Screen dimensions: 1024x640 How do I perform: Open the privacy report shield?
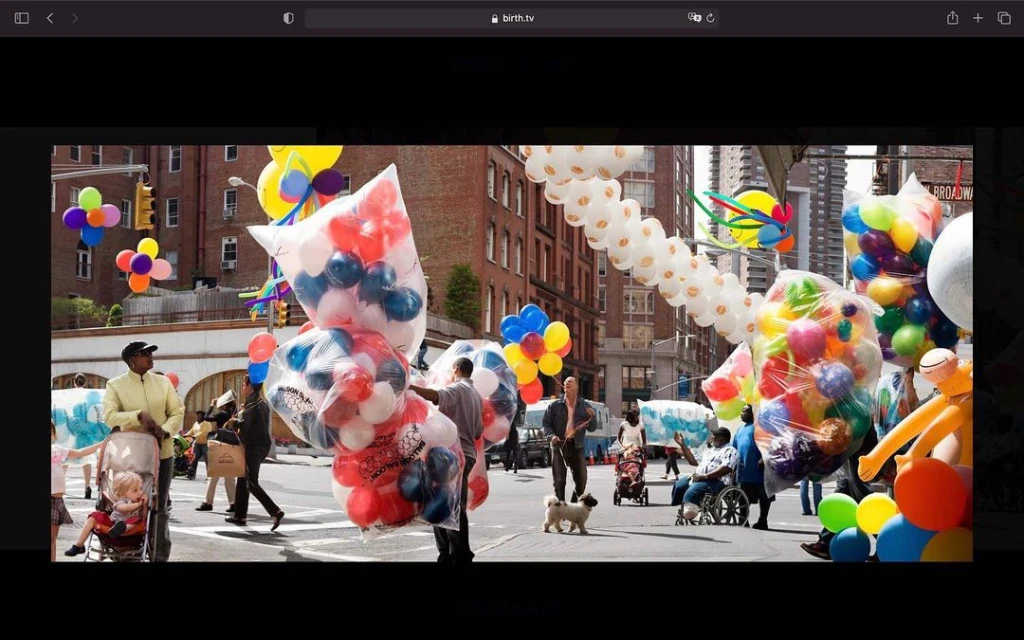(288, 18)
